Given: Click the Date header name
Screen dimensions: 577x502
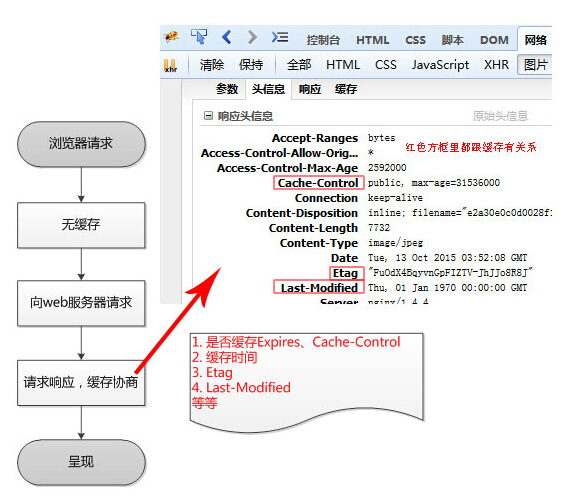Looking at the screenshot, I should pos(344,258).
